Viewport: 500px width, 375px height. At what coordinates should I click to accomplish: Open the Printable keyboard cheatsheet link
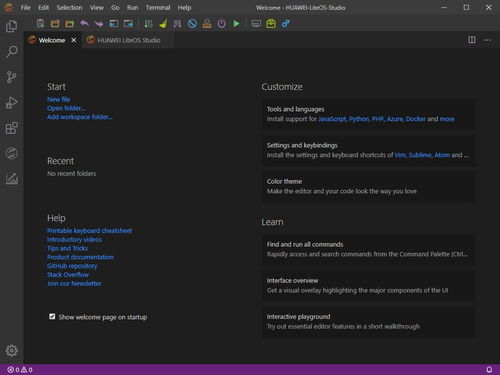pos(89,231)
